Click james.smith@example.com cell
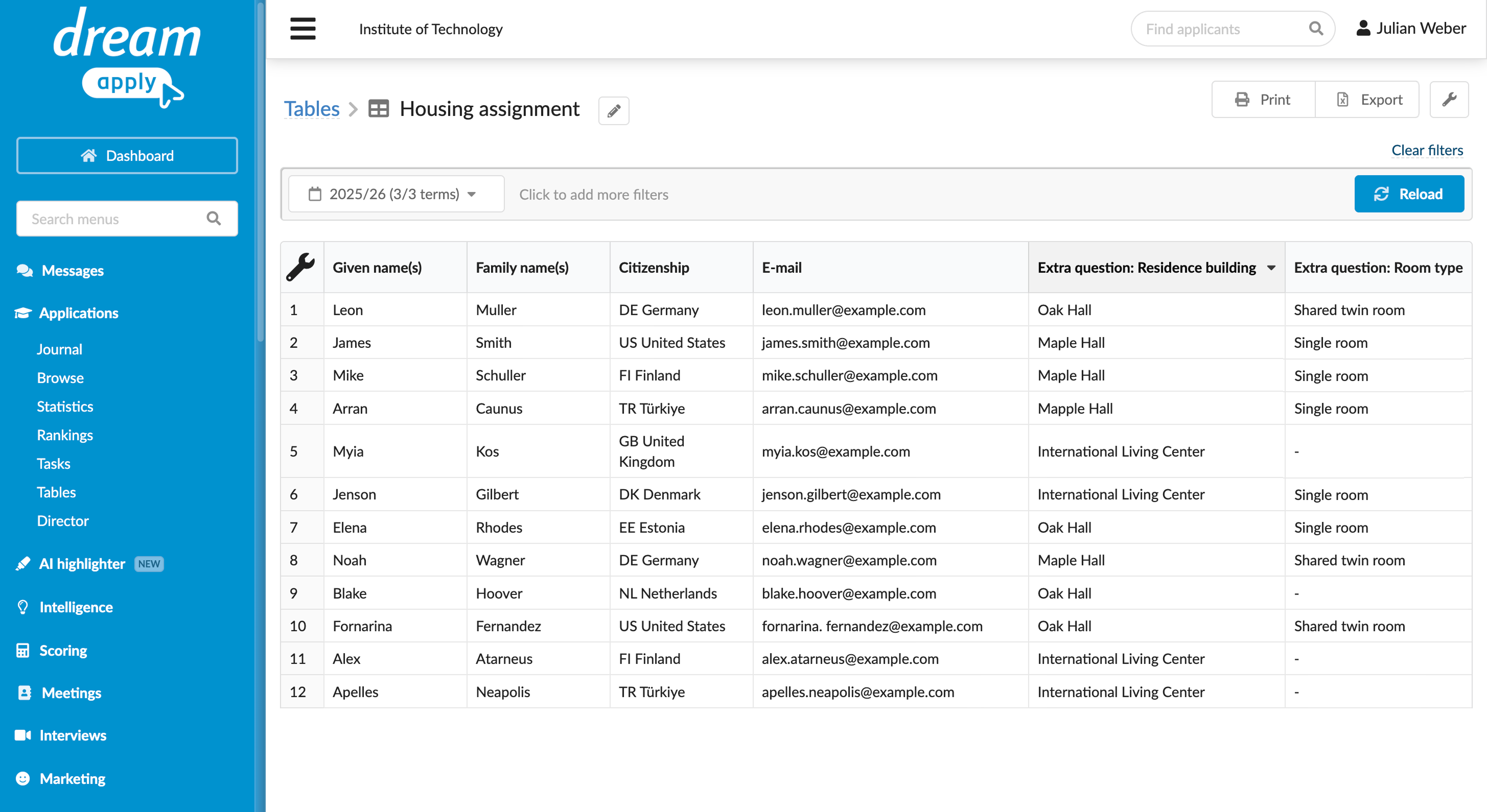The height and width of the screenshot is (812, 1487). (891, 343)
